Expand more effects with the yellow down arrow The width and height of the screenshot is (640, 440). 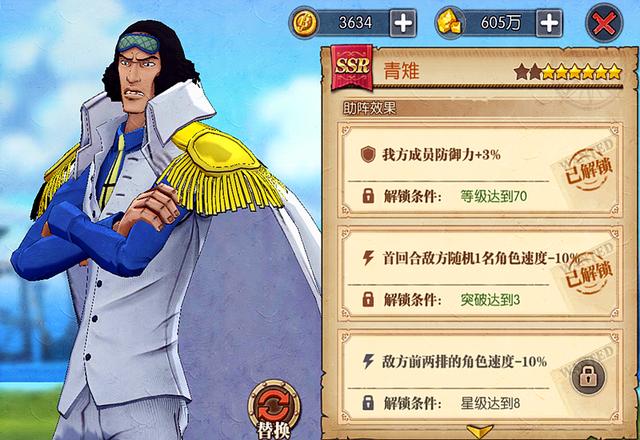[480, 431]
